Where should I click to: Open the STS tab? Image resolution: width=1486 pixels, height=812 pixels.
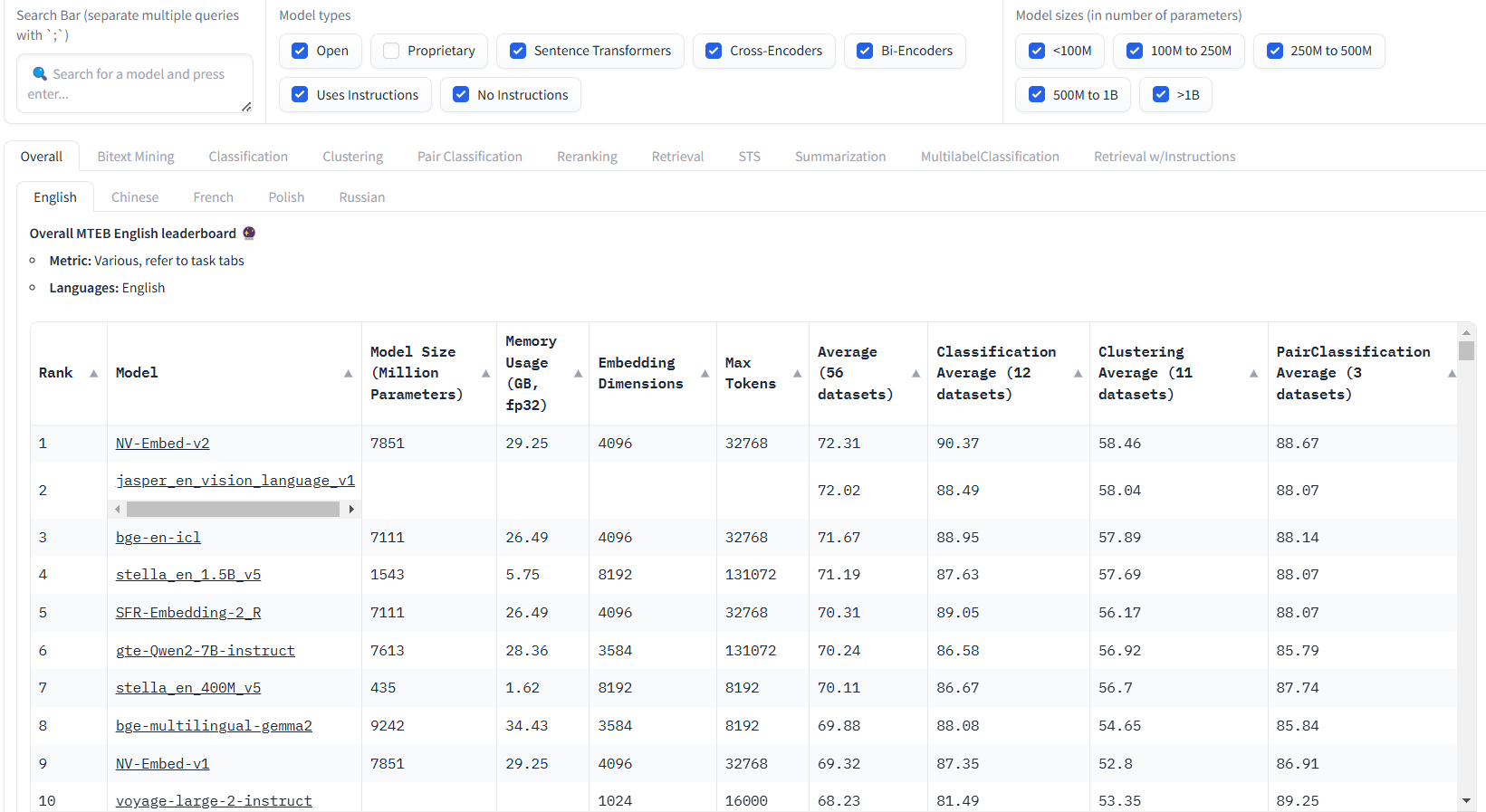click(749, 157)
